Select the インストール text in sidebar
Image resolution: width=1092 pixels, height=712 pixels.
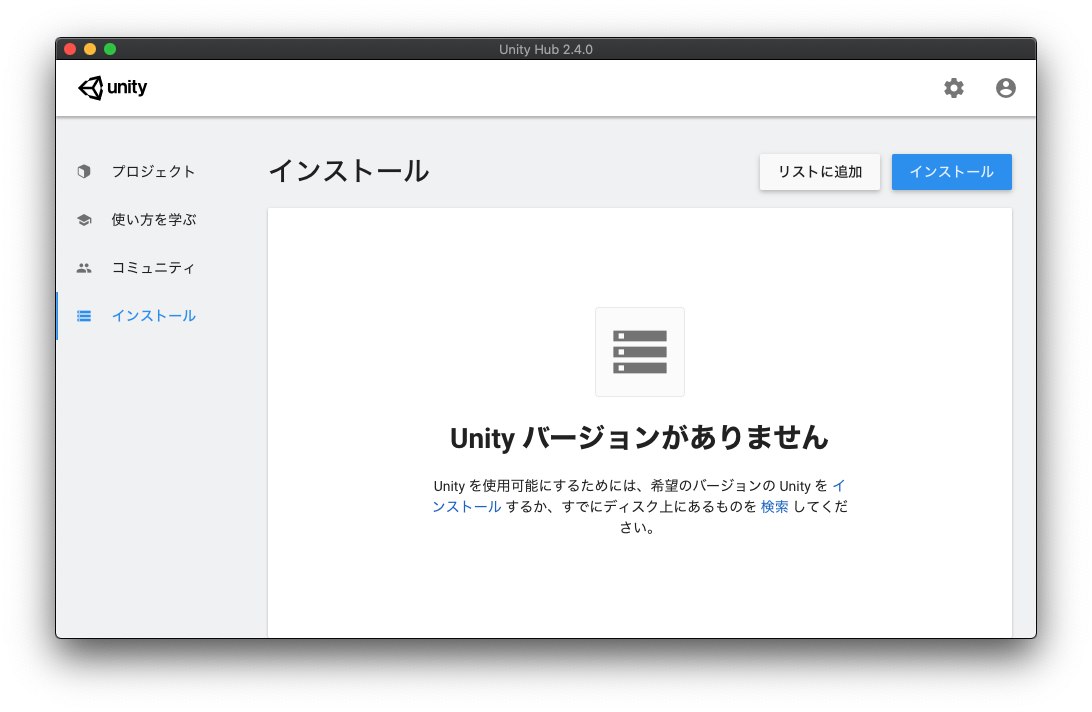[x=153, y=316]
